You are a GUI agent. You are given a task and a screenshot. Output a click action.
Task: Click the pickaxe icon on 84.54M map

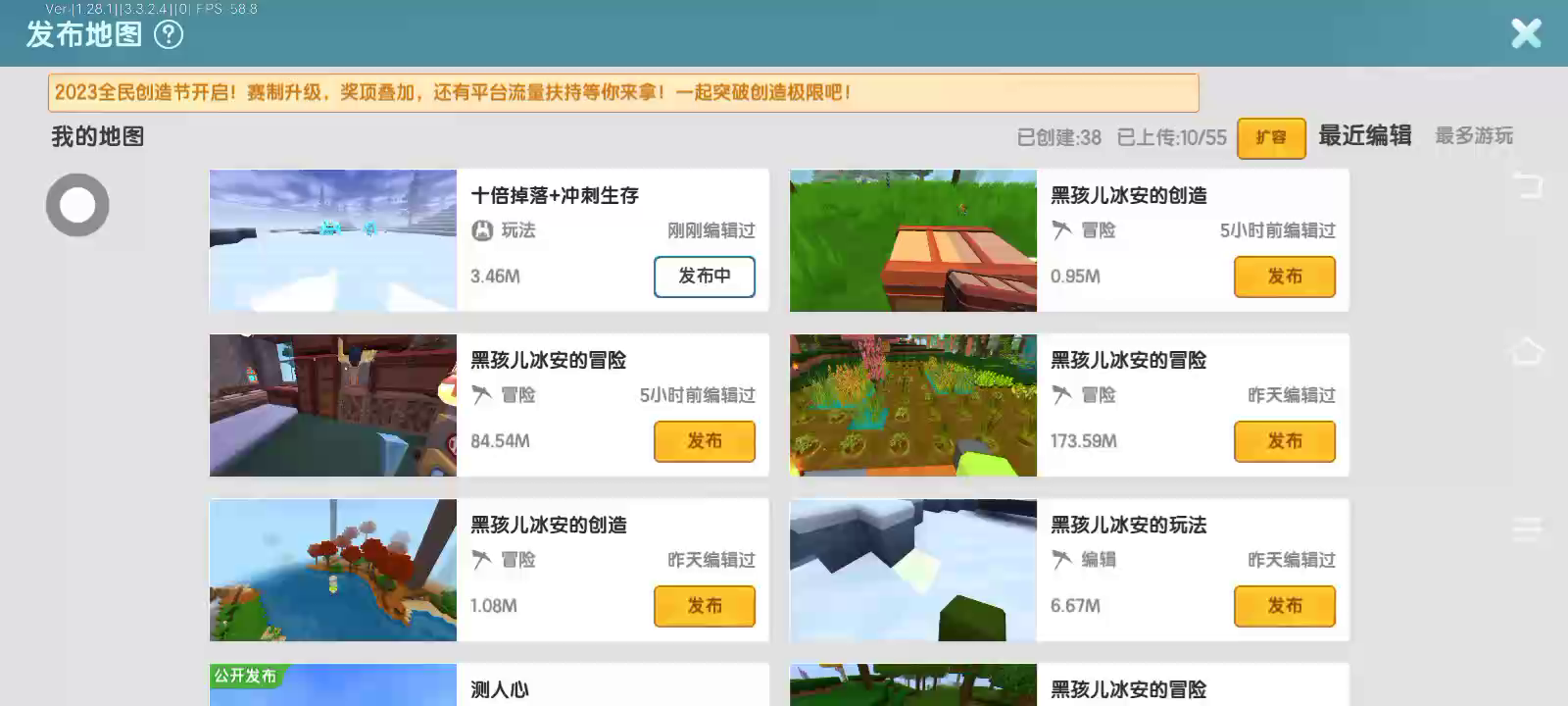(482, 395)
